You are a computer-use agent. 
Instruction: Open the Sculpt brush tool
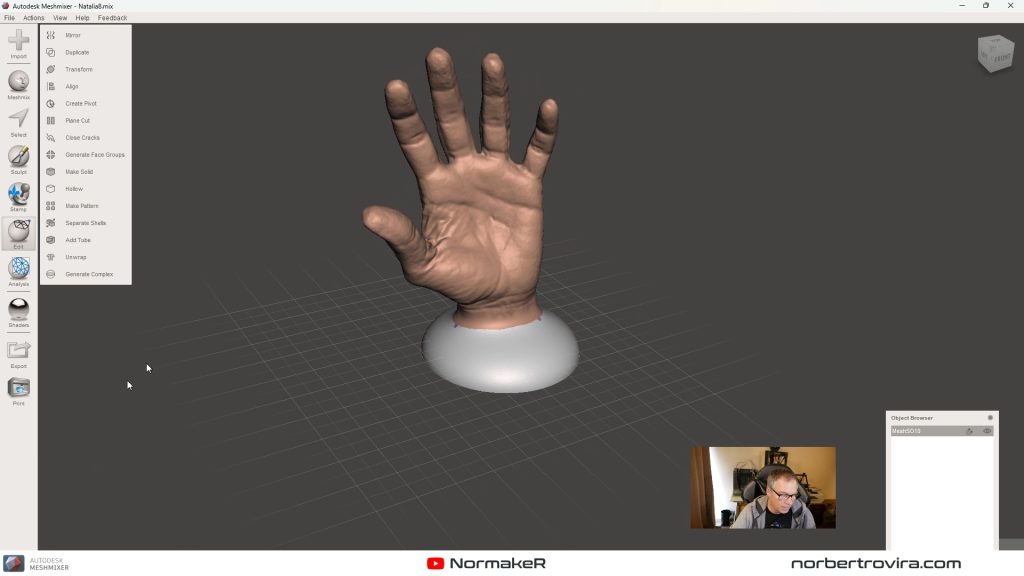[18, 157]
